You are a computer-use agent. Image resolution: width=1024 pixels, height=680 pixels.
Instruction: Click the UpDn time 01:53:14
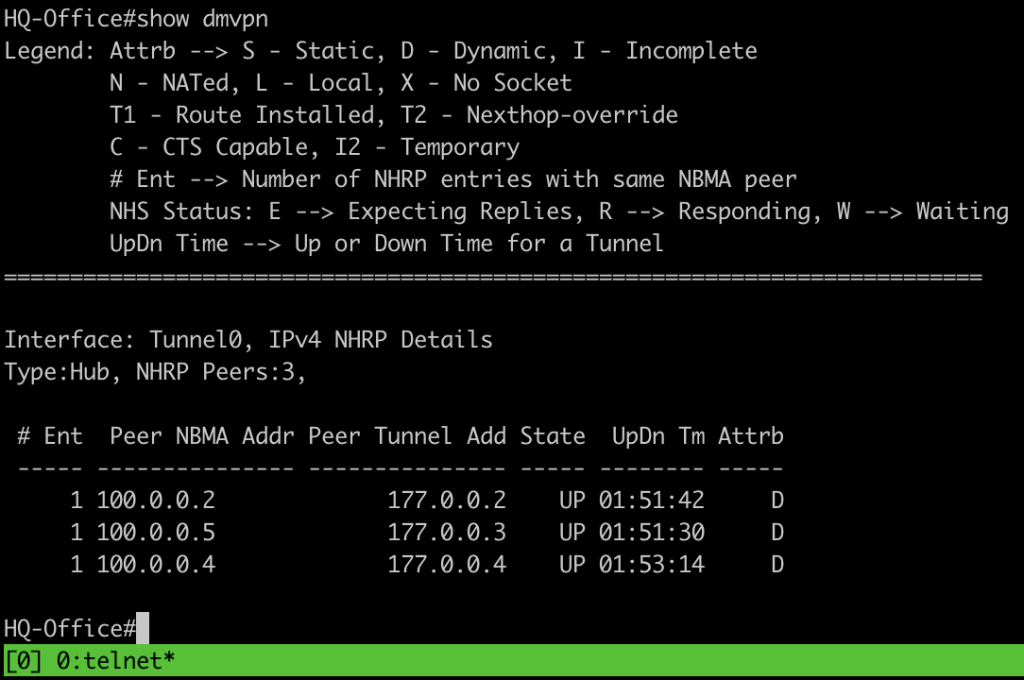651,564
